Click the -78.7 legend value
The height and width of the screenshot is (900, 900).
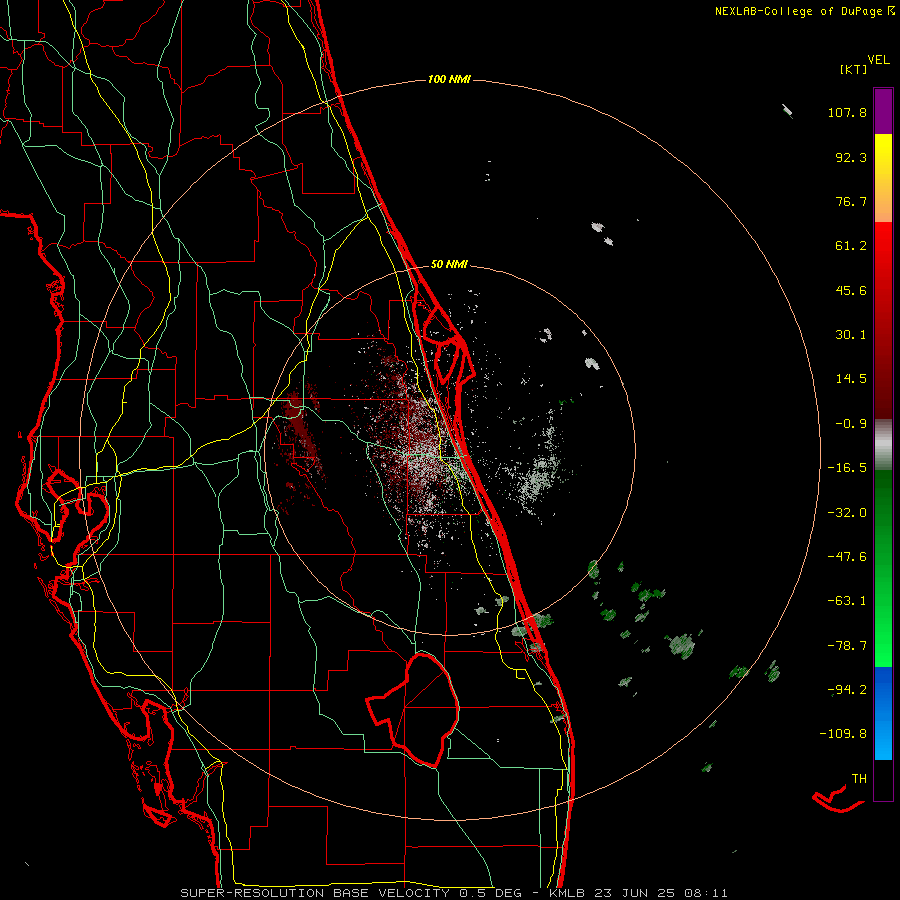click(847, 646)
